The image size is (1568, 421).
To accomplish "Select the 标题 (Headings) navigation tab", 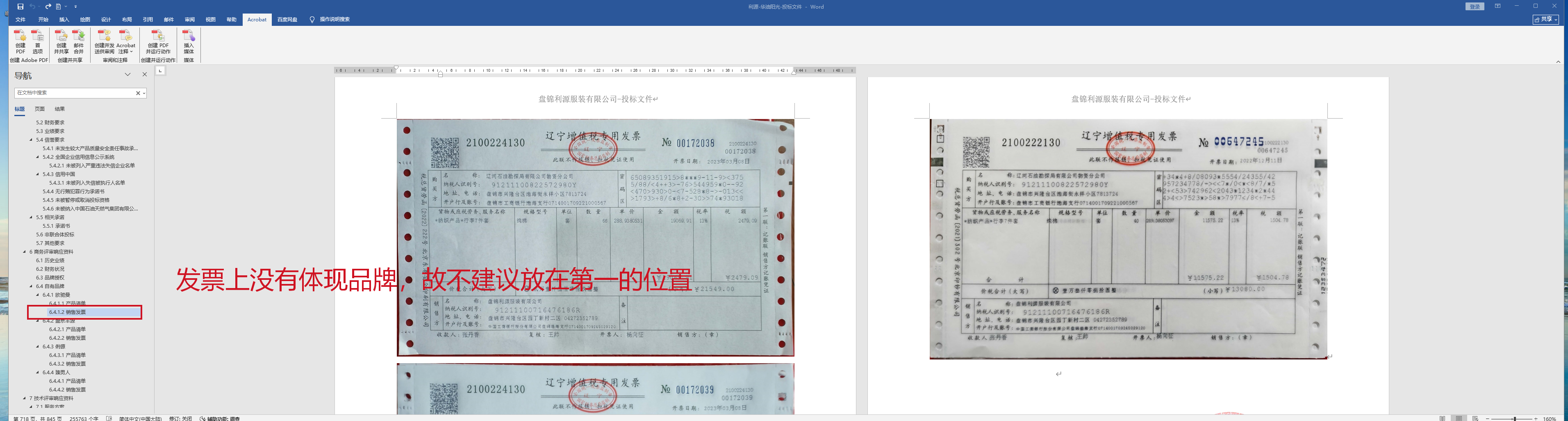I will point(20,109).
